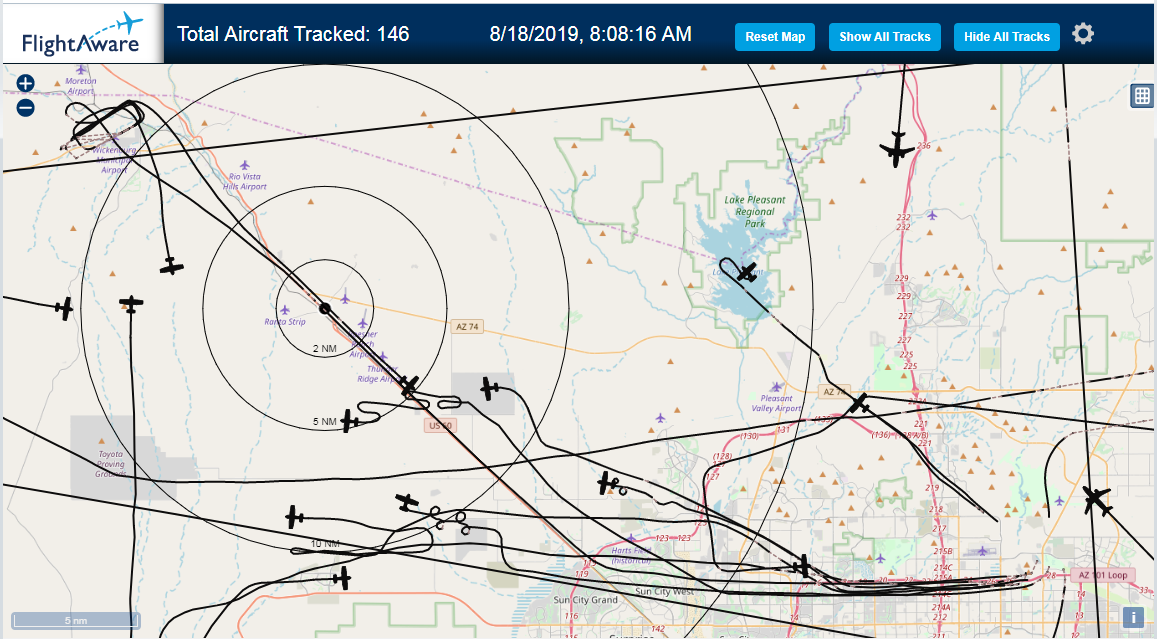
Task: Click the Sun City Grand label
Action: tap(586, 600)
